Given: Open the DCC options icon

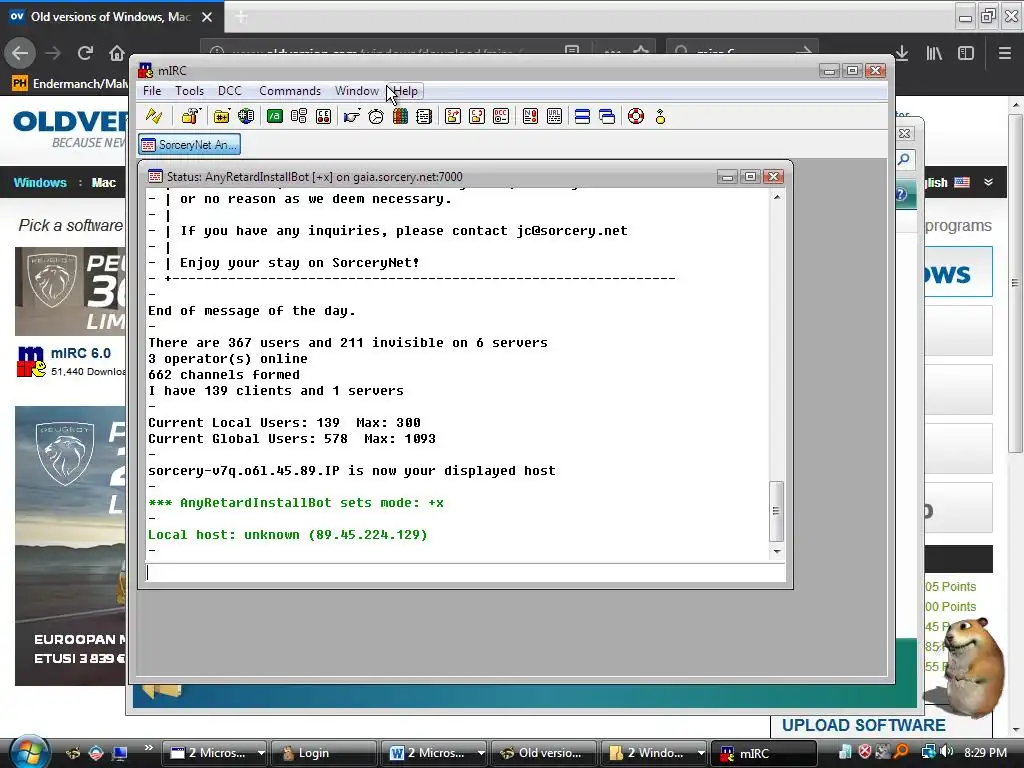Looking at the screenshot, I should [x=501, y=116].
